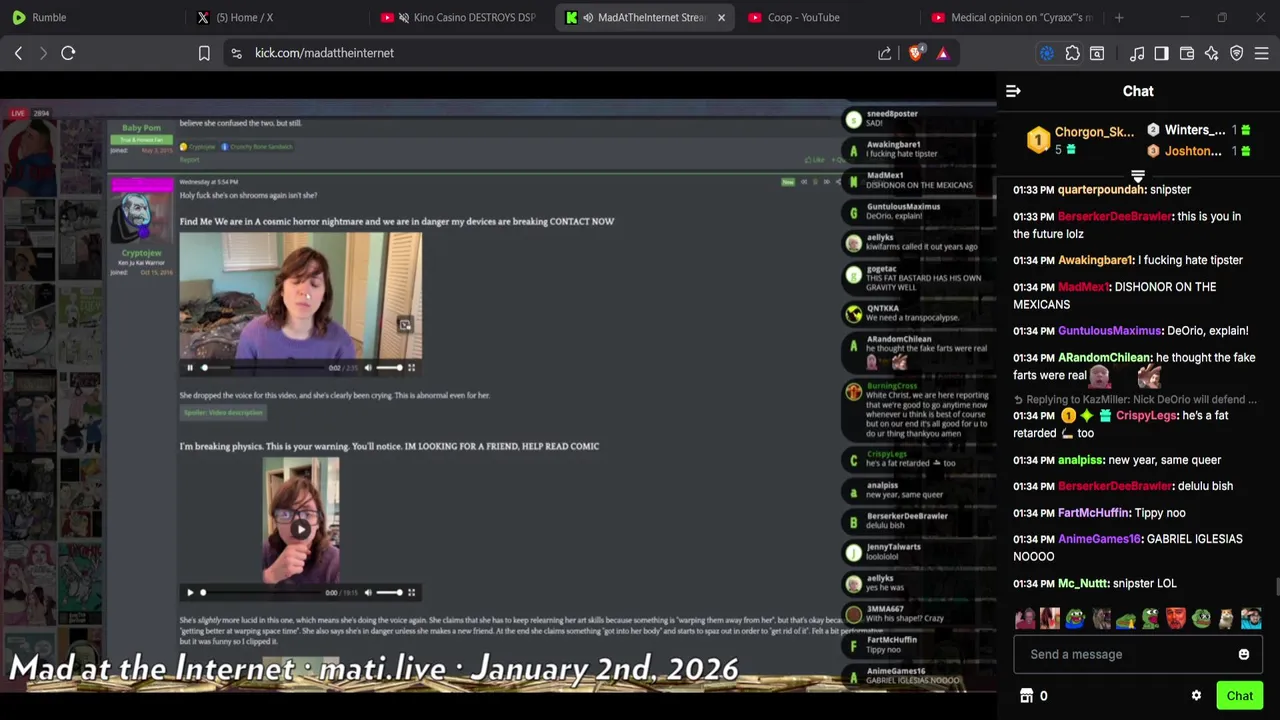Screen dimensions: 1280x720
Task: Open the browser main hamburger menu
Action: click(1262, 53)
